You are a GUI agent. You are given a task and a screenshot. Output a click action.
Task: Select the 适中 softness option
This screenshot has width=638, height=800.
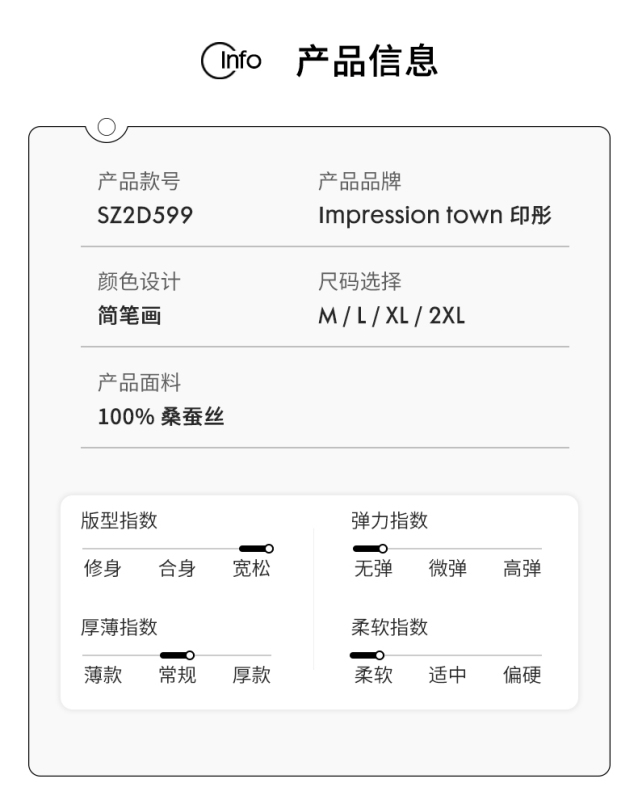[448, 675]
